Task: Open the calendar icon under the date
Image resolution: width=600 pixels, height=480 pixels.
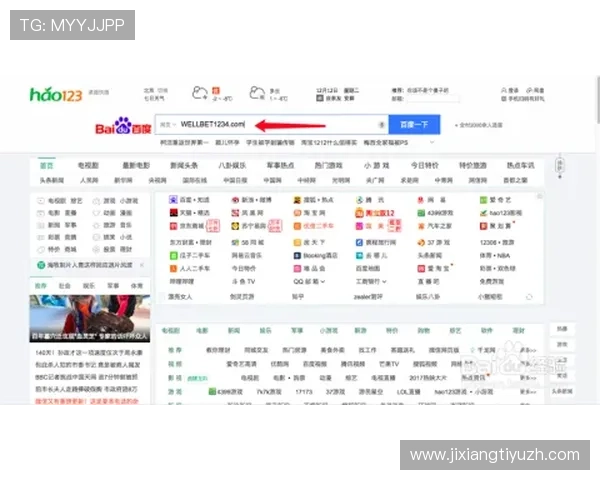Action: [x=320, y=98]
